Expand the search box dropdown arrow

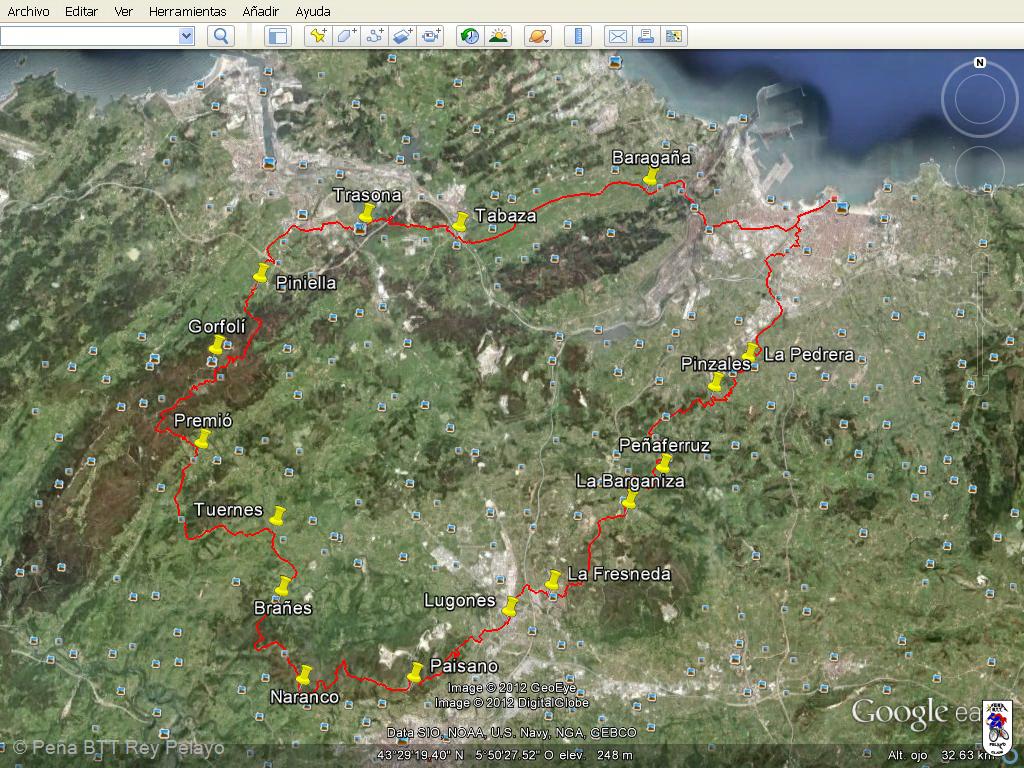[x=185, y=36]
